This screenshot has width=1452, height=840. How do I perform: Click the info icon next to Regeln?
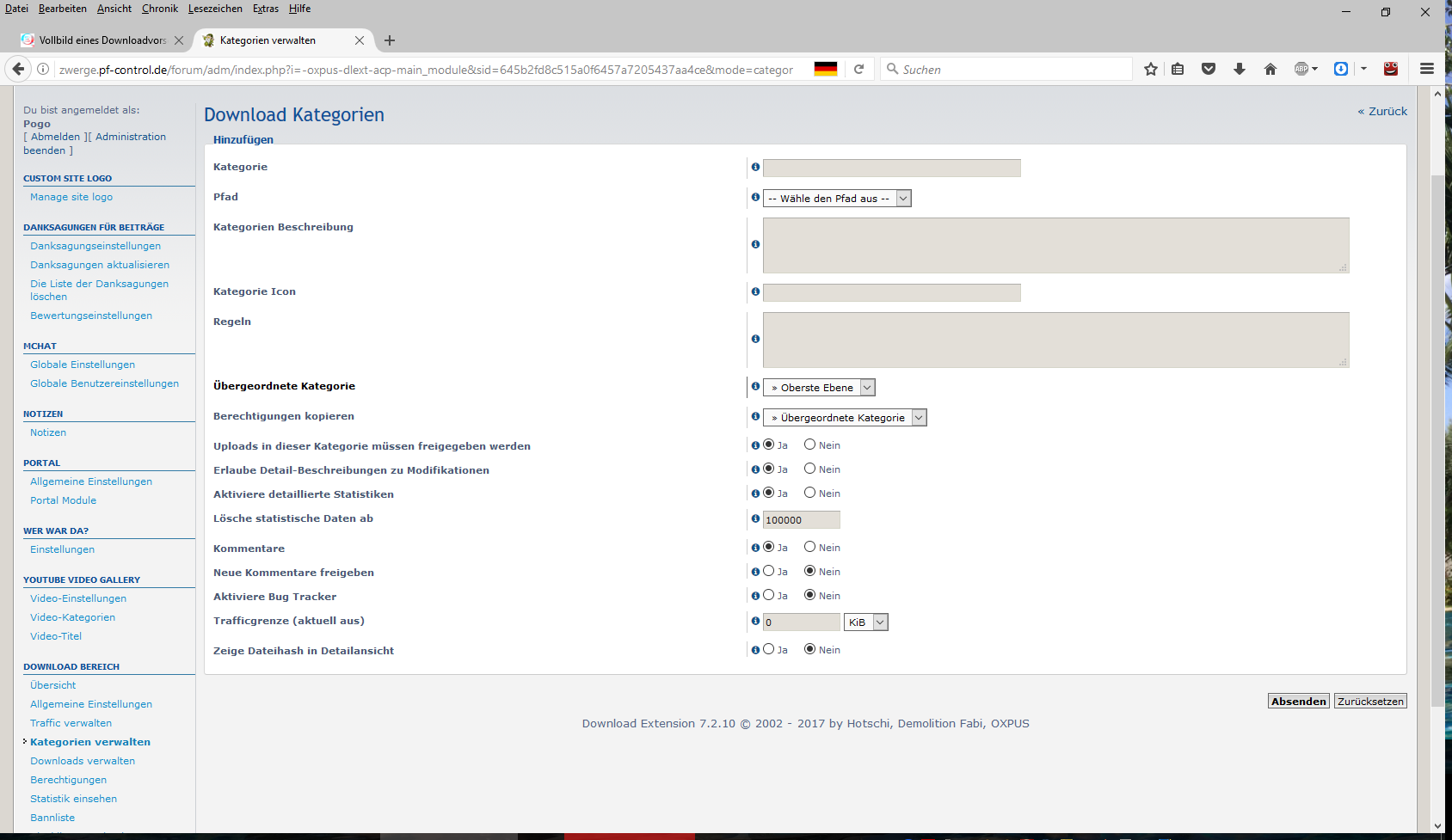click(x=755, y=339)
